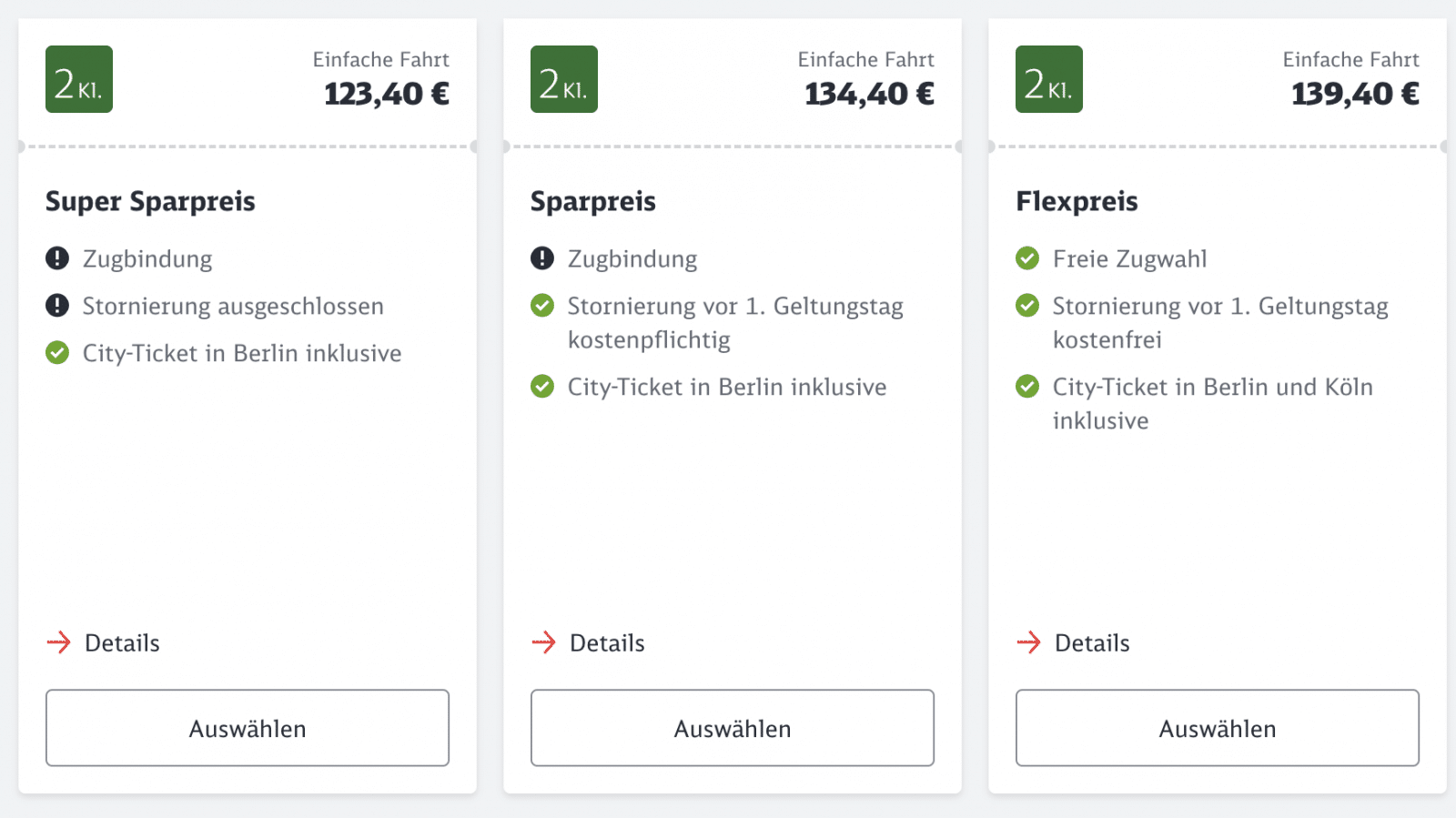1456x818 pixels.
Task: Click checkmark next to Stornierung kostenfrei in Flexpreis
Action: coord(1027,306)
